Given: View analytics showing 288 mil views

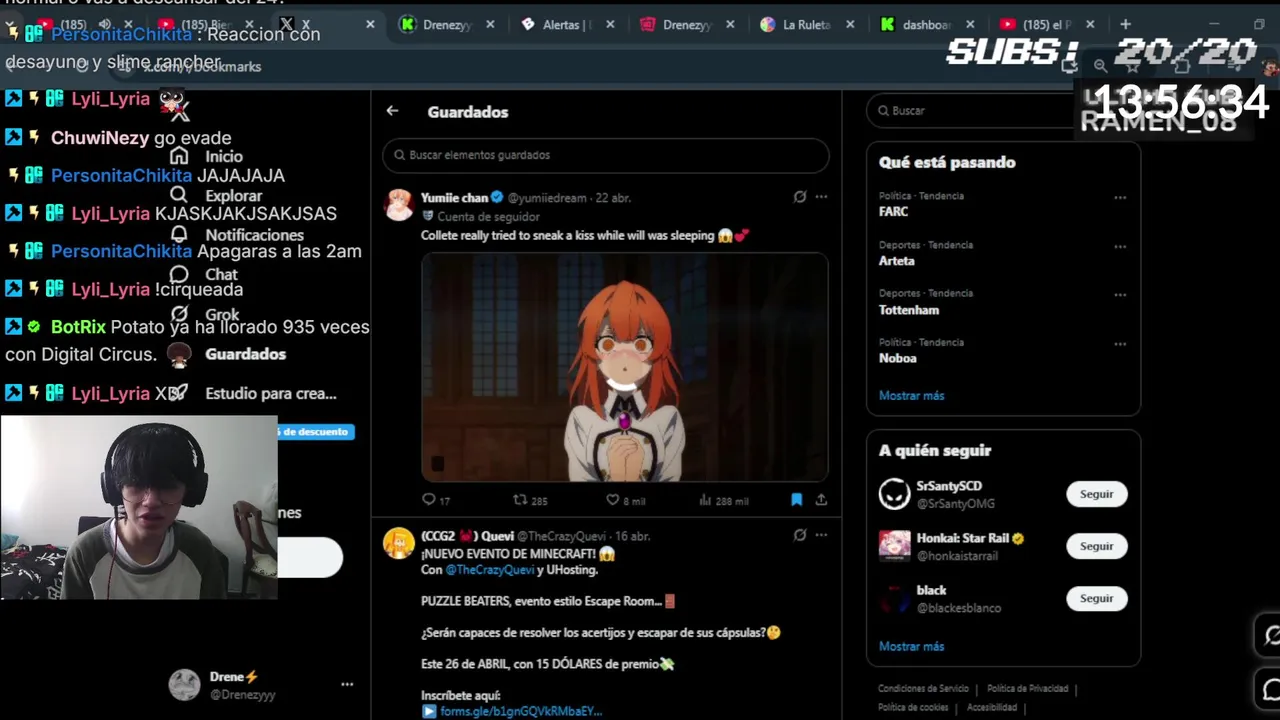Looking at the screenshot, I should [723, 500].
